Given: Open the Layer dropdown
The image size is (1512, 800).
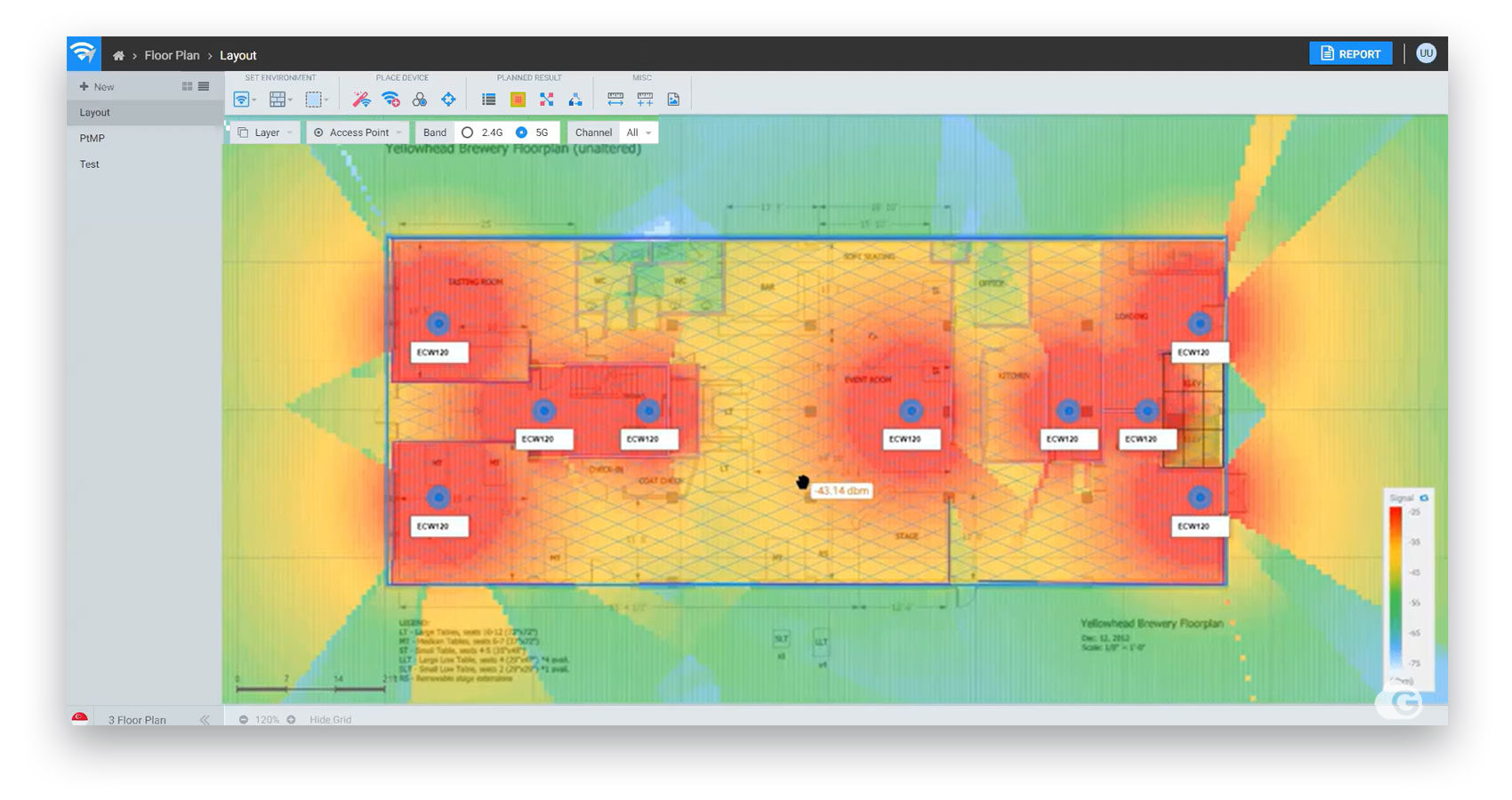Looking at the screenshot, I should point(265,132).
